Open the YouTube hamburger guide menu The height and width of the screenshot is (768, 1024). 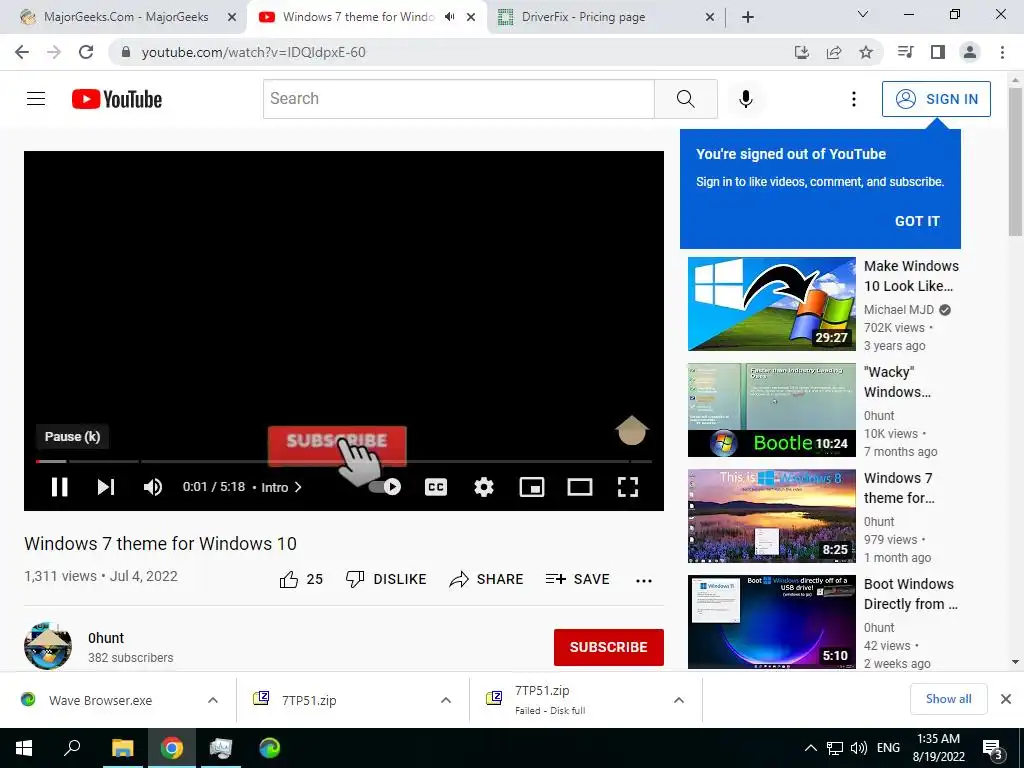click(x=36, y=99)
